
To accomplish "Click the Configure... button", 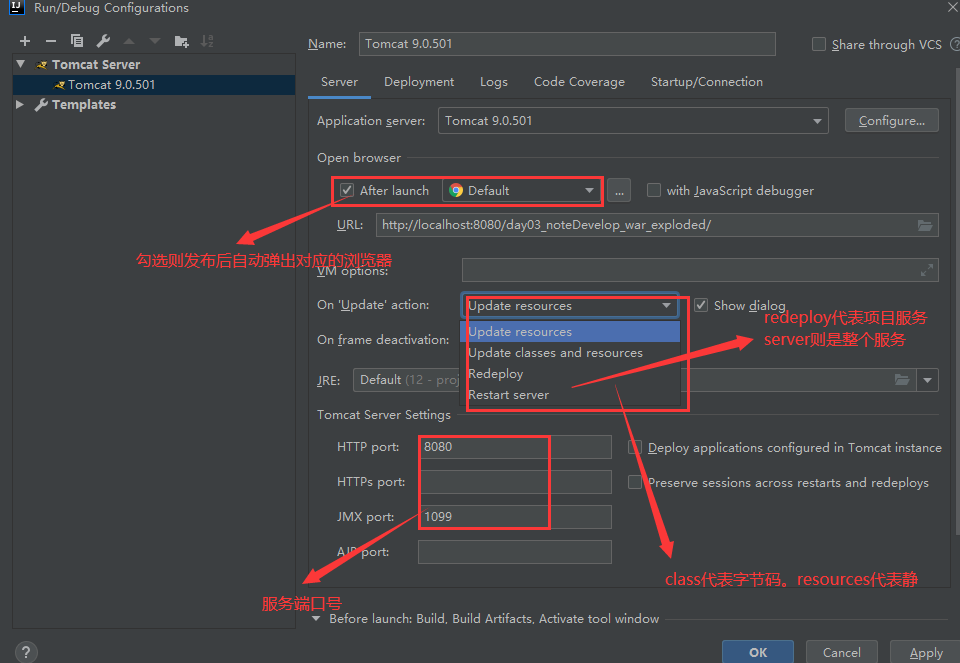I will tap(891, 121).
